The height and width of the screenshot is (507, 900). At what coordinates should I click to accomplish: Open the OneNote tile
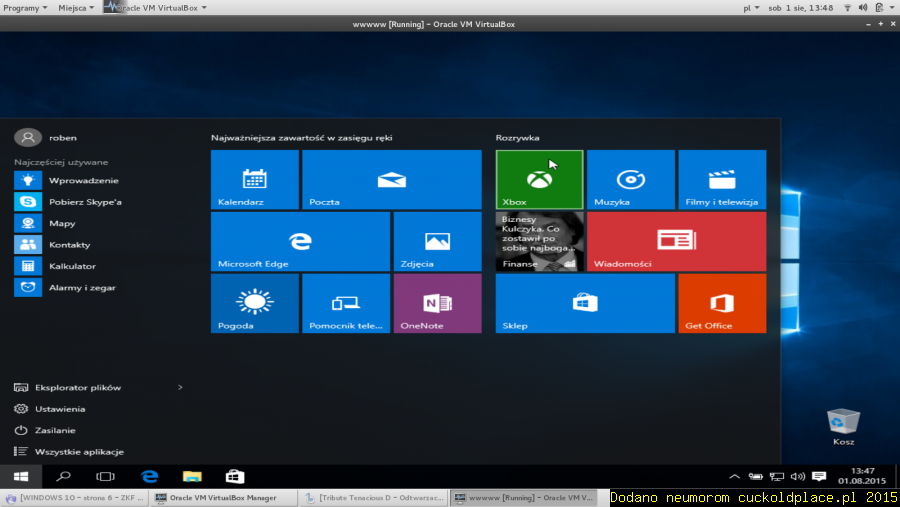437,303
